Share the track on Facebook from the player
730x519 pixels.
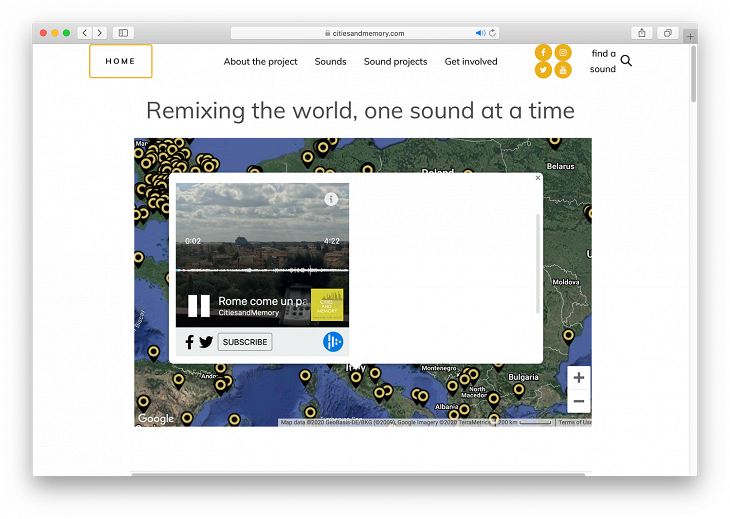[x=189, y=342]
